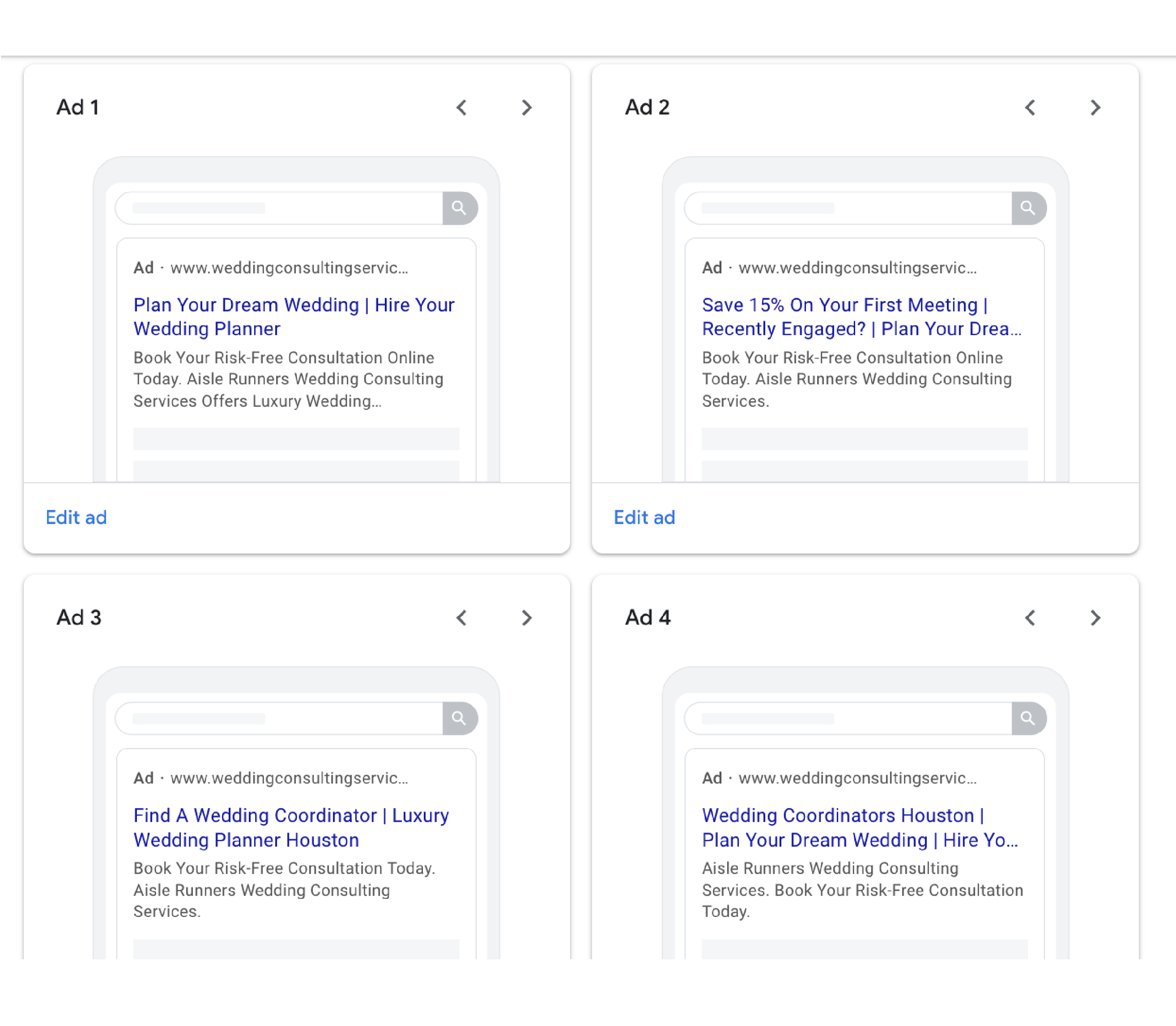Open Edit ad link under Ad 2
Screen dimensions: 1176x1026
[644, 517]
